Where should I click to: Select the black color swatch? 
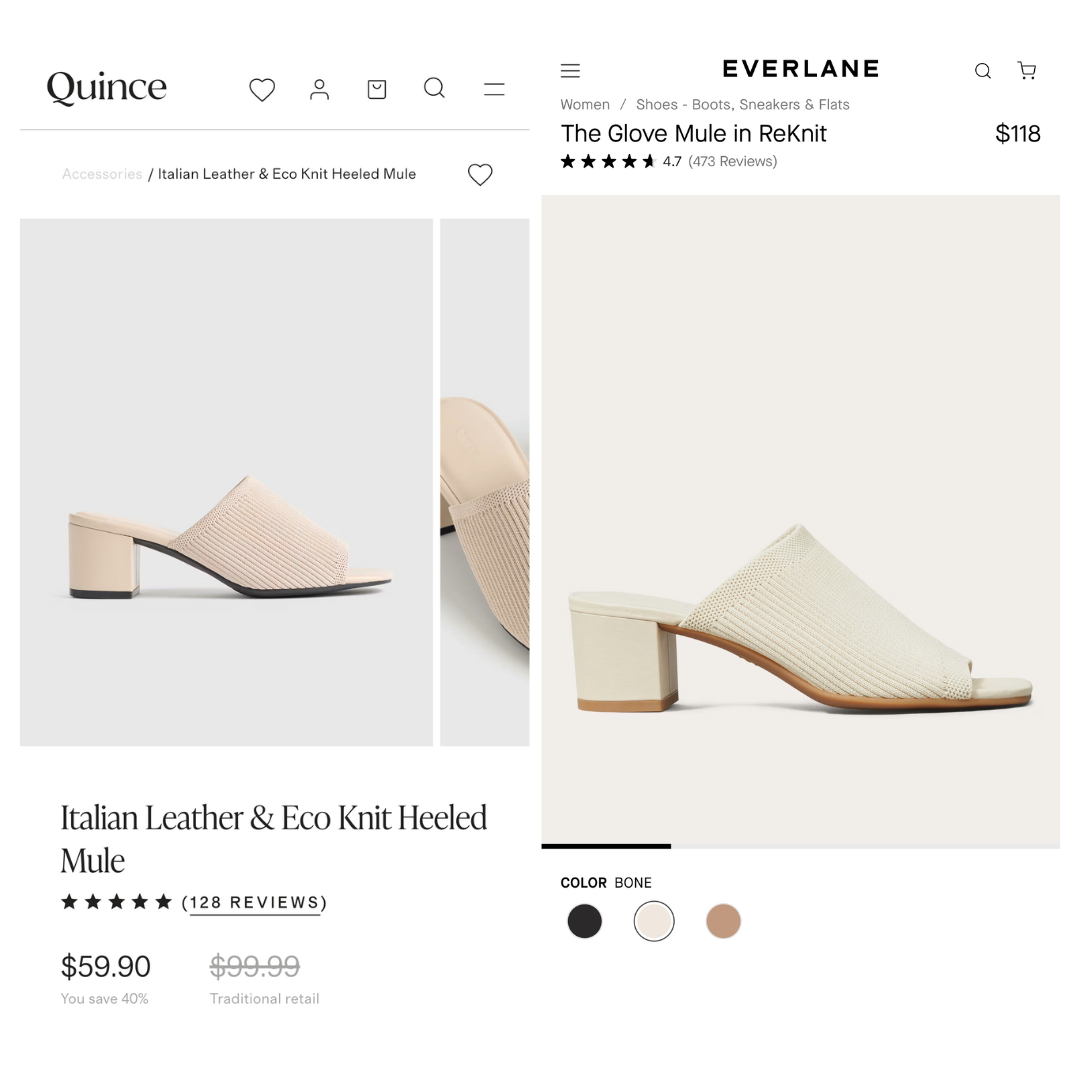pos(585,921)
